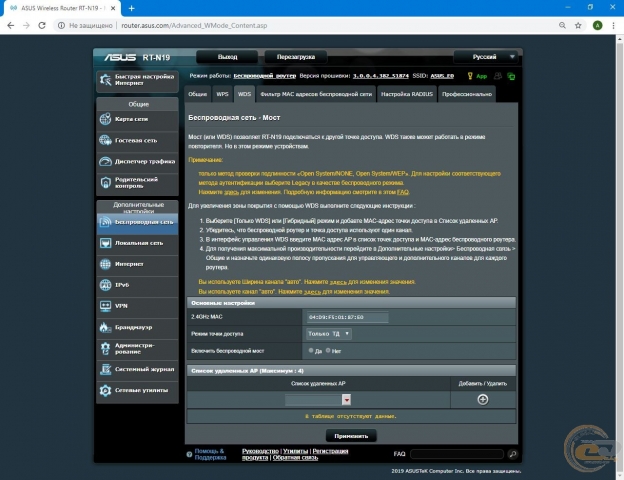Open Traffic Manager (Диспетчер трафика) icon

coord(105,161)
